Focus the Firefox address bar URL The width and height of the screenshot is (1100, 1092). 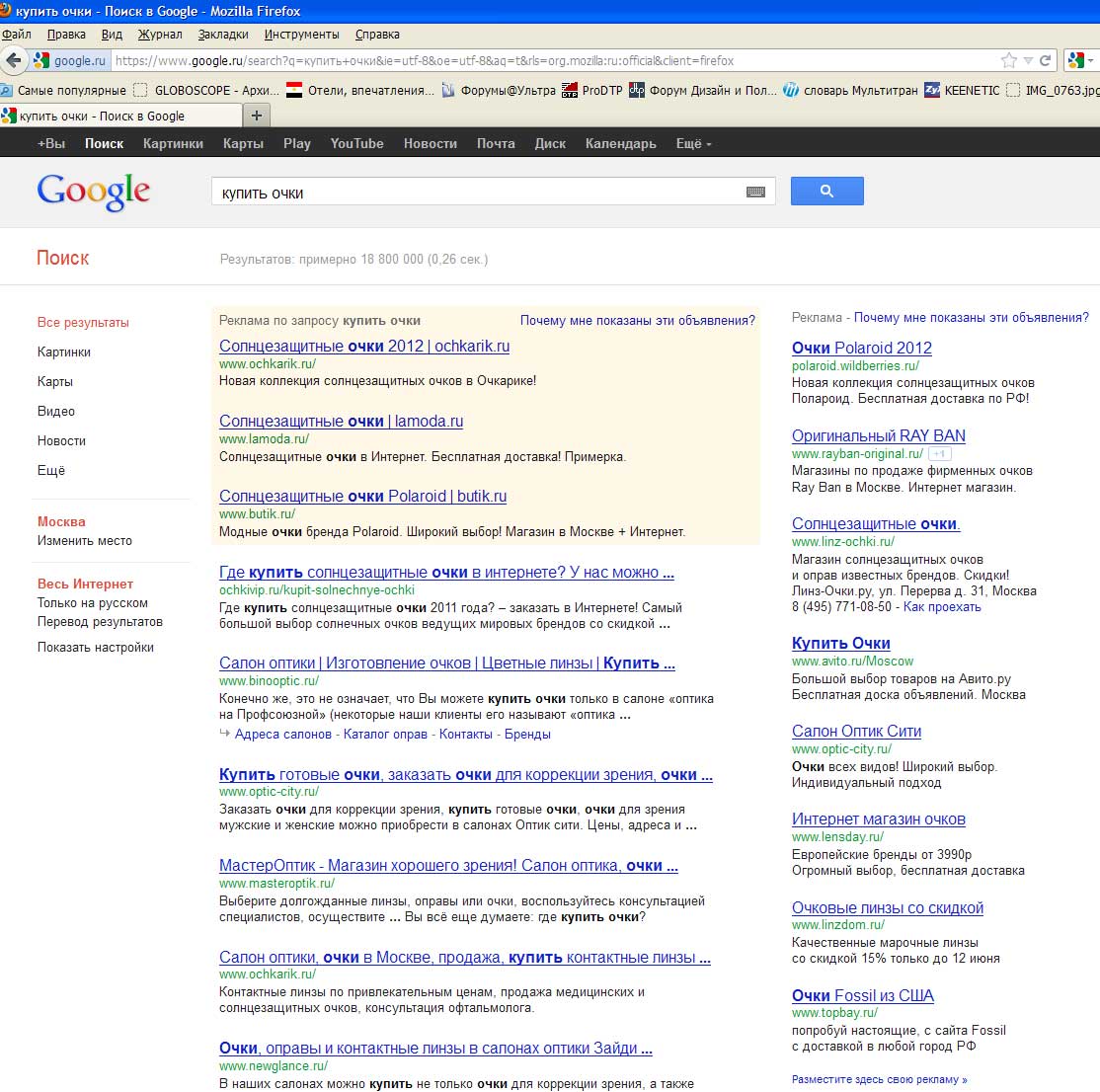click(554, 61)
